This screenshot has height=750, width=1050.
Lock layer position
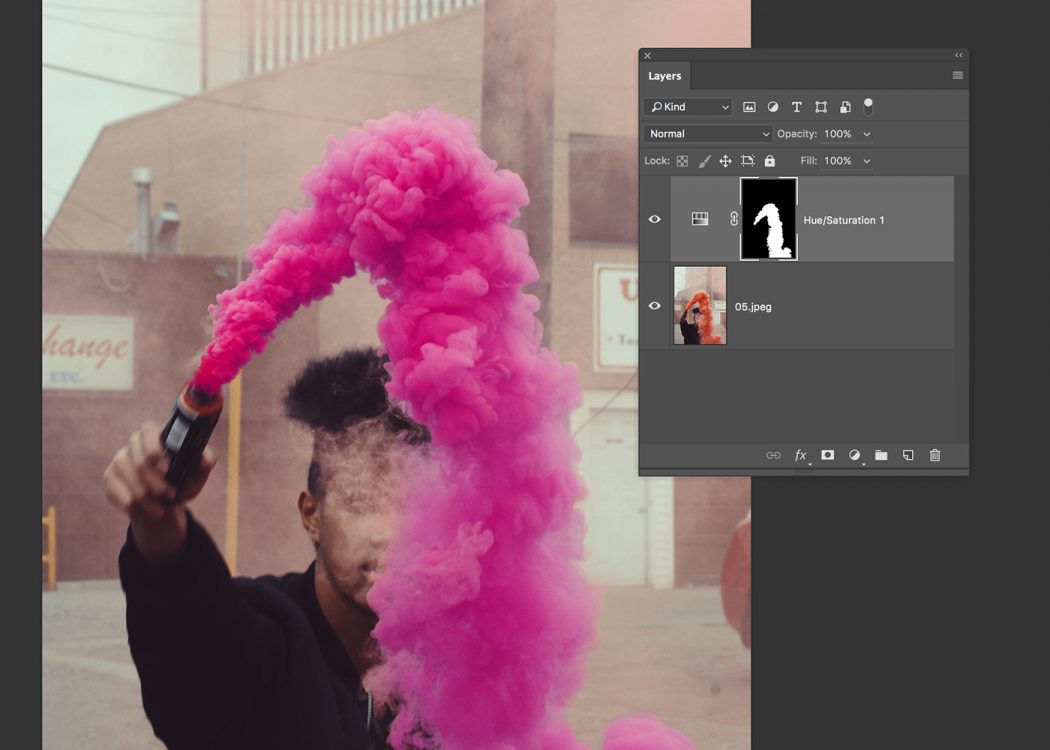(x=725, y=161)
